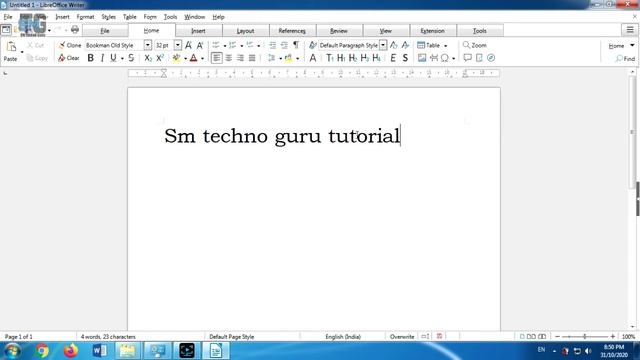Image resolution: width=640 pixels, height=360 pixels.
Task: Apply Emphasis character style
Action: point(393,58)
